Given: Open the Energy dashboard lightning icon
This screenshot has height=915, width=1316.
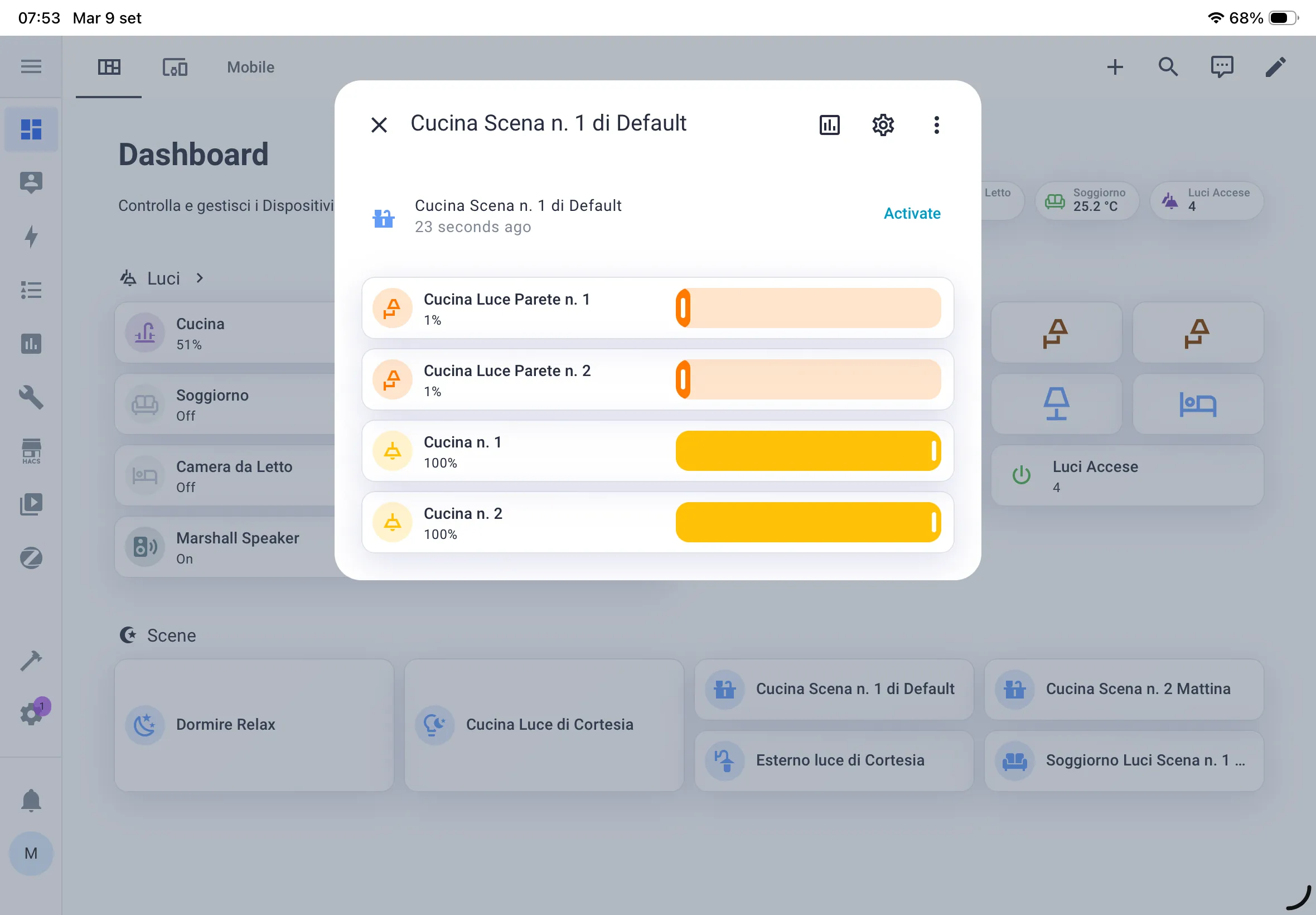Looking at the screenshot, I should click(31, 237).
